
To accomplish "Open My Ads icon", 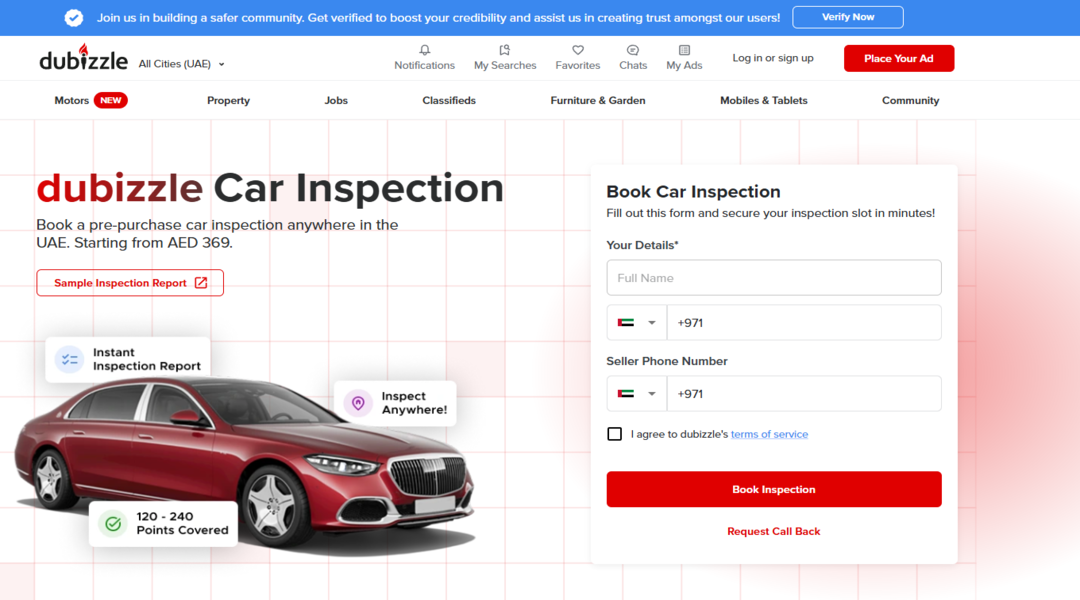I will point(684,51).
